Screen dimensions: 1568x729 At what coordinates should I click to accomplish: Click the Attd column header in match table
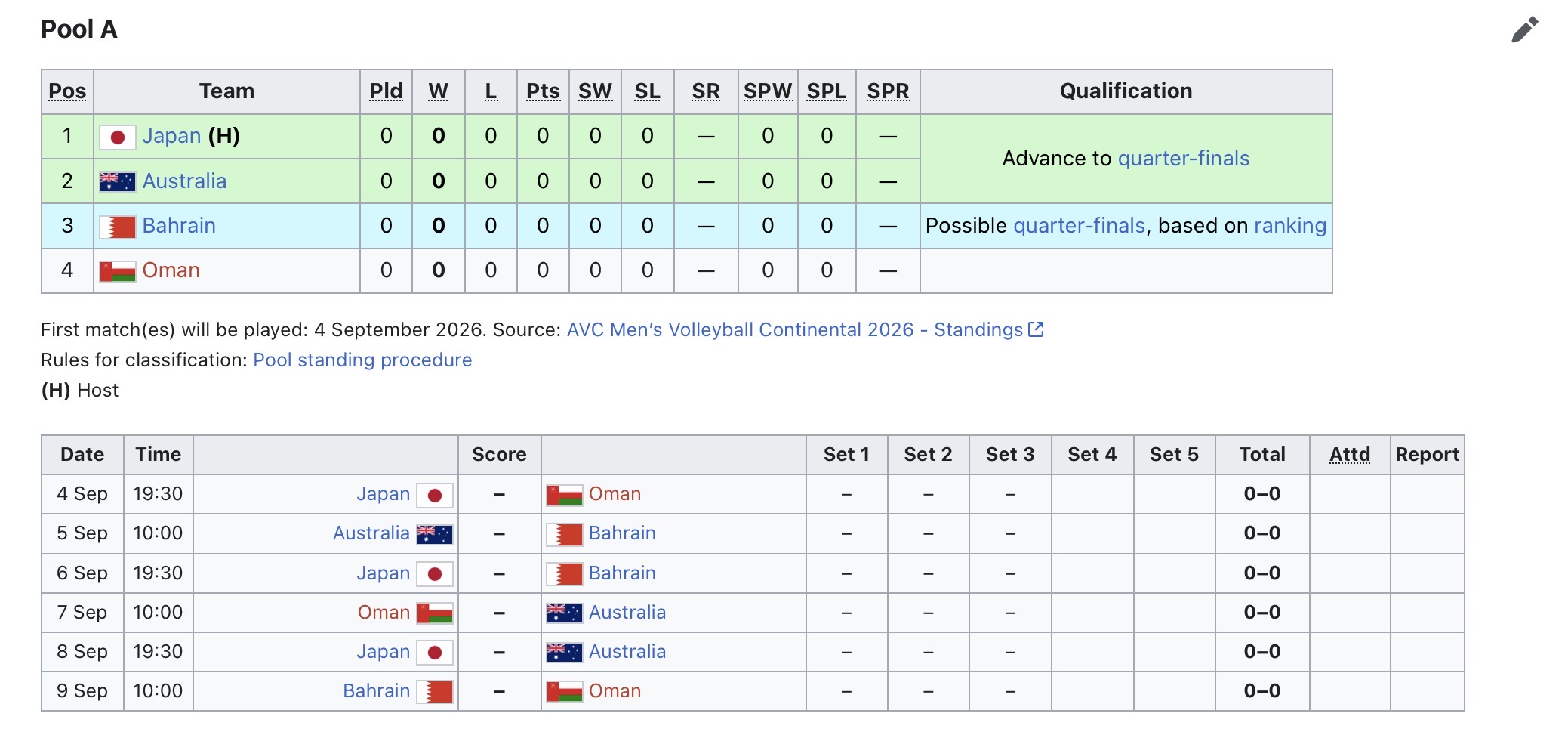[1349, 455]
